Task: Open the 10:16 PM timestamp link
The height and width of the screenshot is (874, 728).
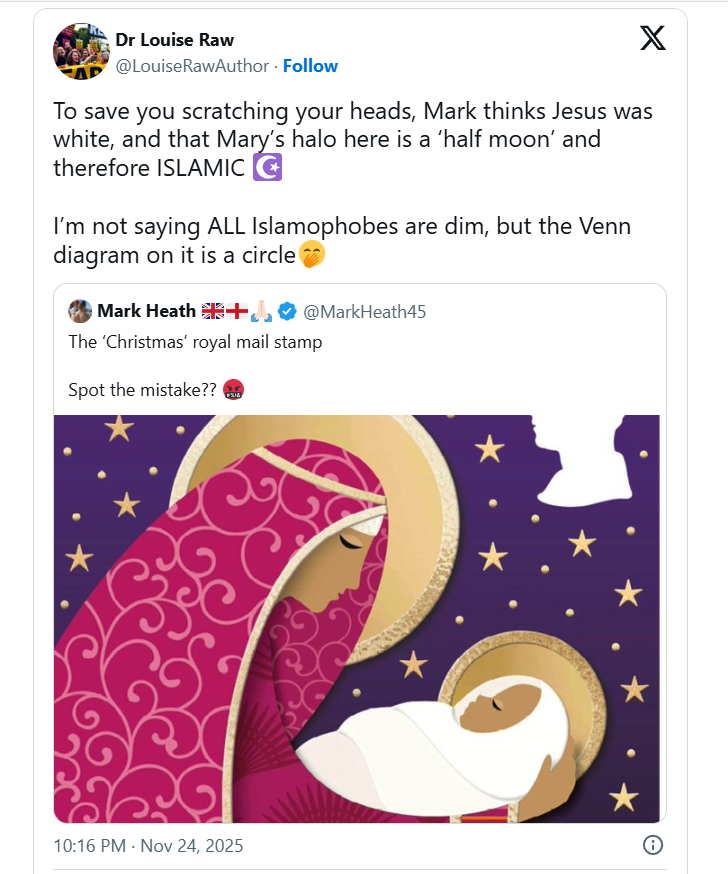Action: [x=148, y=846]
